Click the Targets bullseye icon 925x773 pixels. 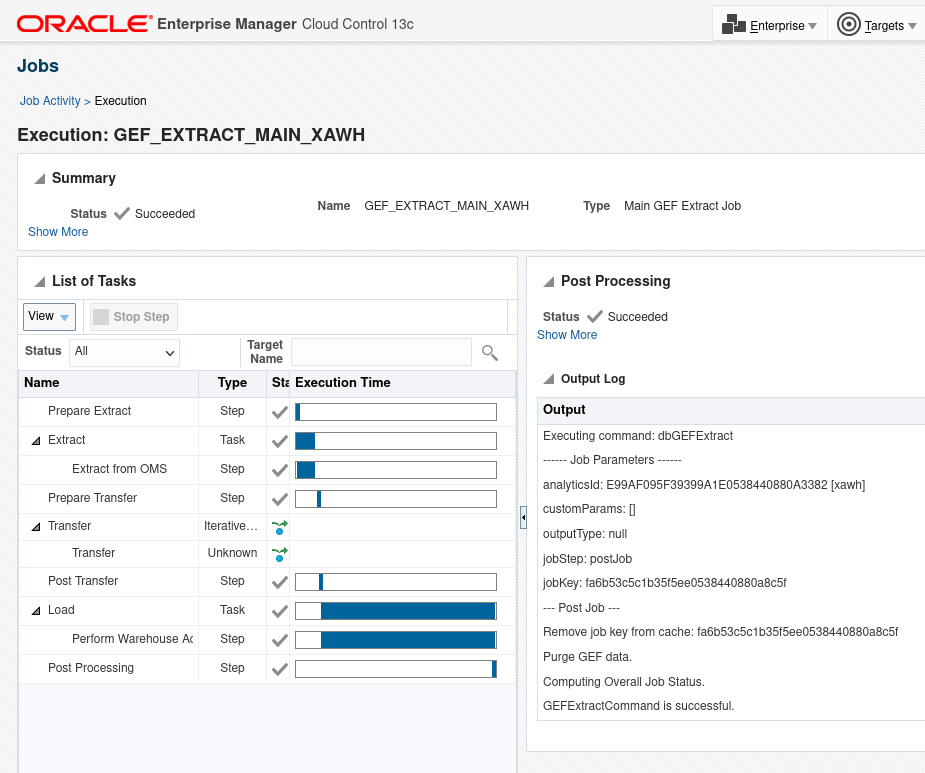[848, 24]
